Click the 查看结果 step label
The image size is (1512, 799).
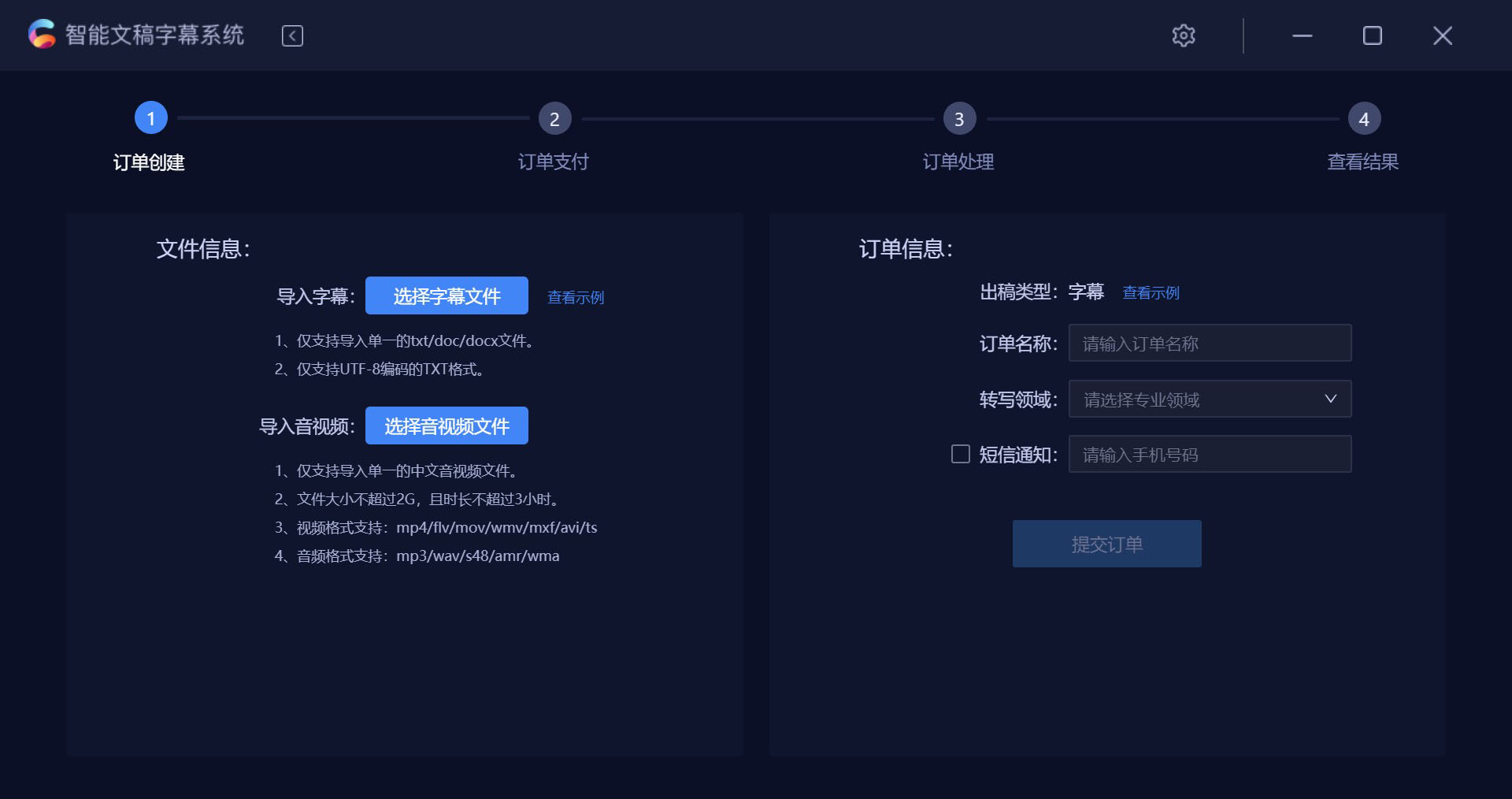pyautogui.click(x=1363, y=162)
